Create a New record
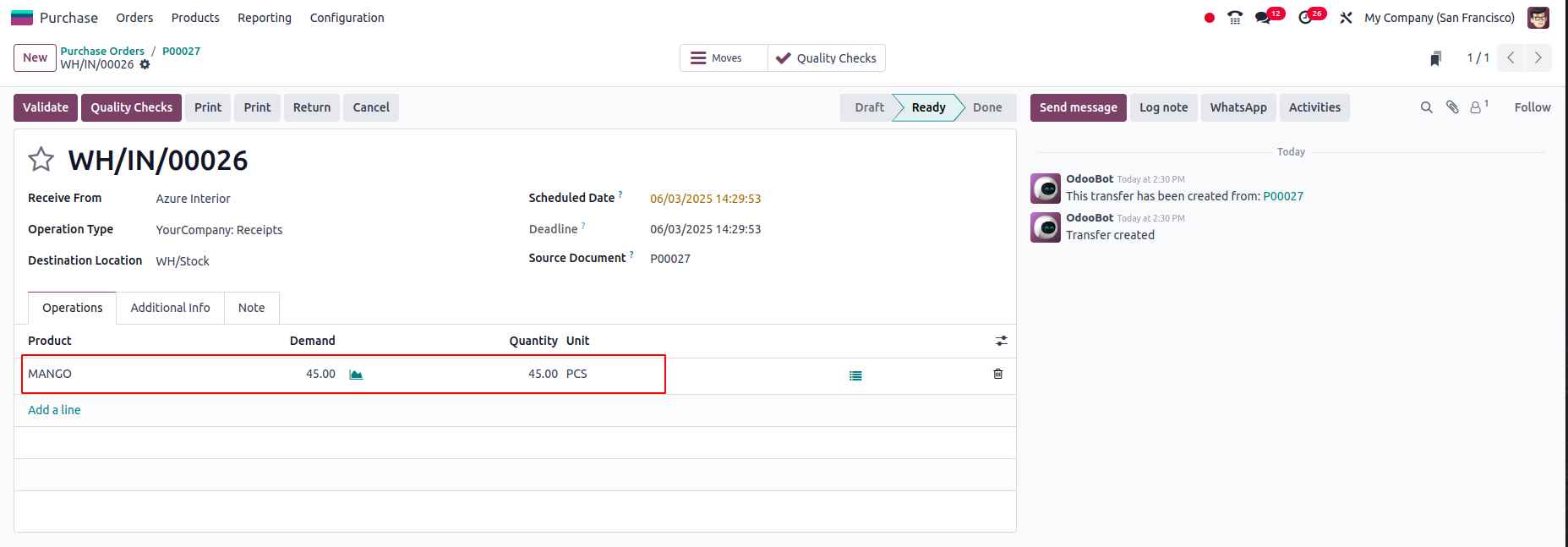Image resolution: width=1568 pixels, height=547 pixels. (35, 57)
